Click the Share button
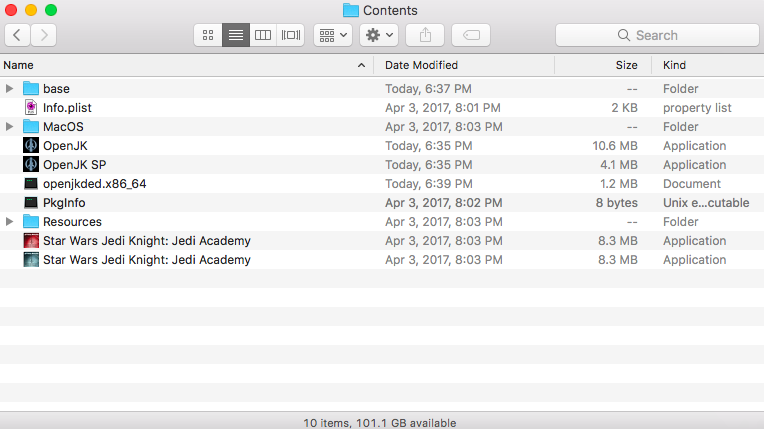Image resolution: width=764 pixels, height=429 pixels. [x=425, y=35]
